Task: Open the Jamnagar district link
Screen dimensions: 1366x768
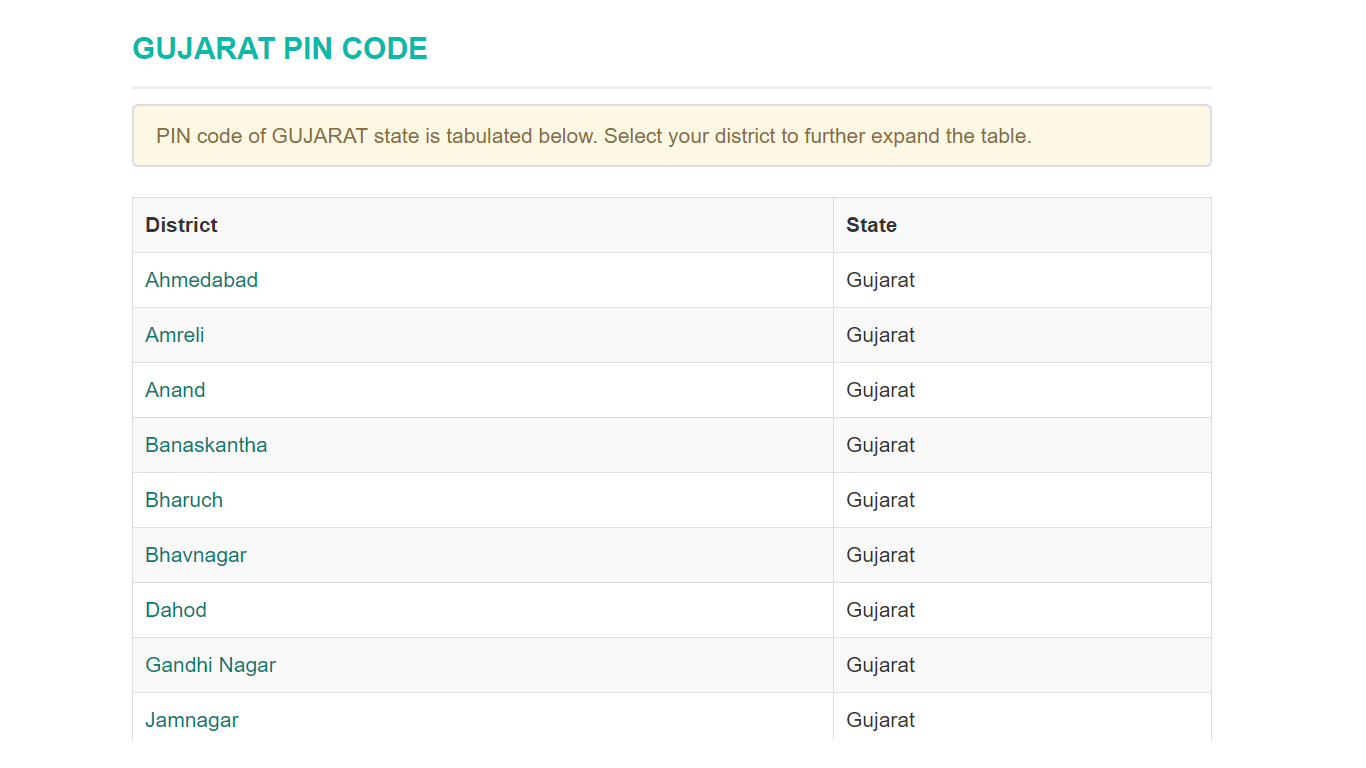Action: point(192,720)
